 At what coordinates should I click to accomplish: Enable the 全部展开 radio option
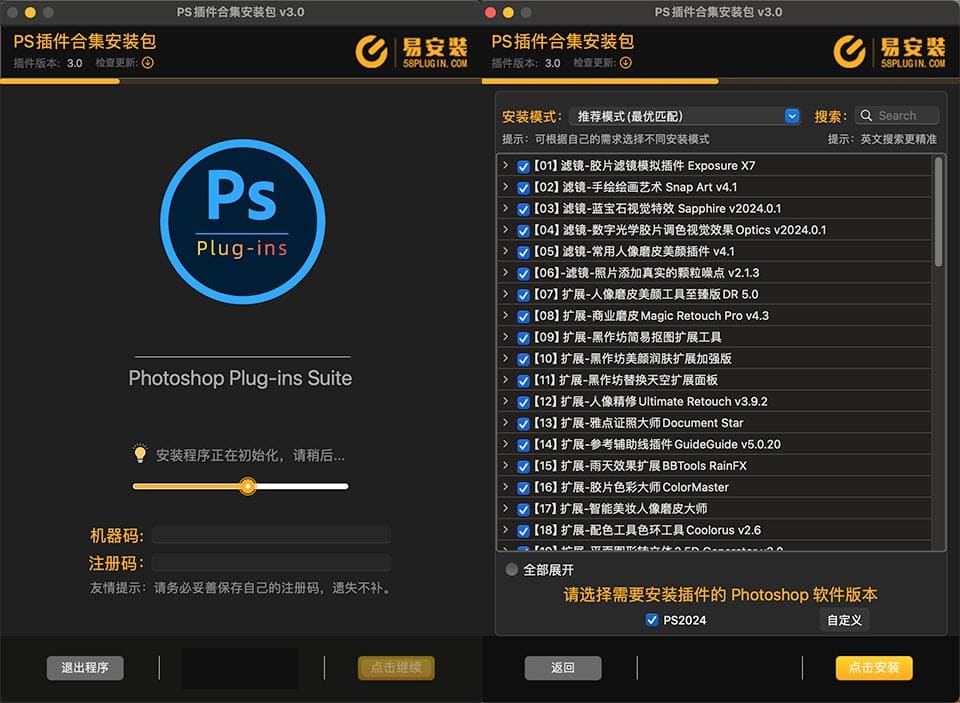click(512, 570)
